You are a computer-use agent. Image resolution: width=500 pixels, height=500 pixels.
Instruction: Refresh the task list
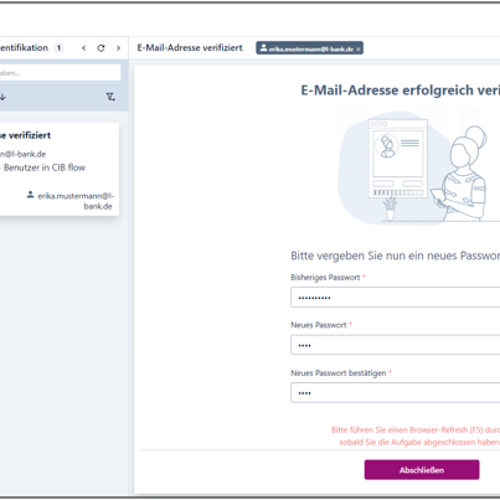click(x=101, y=48)
